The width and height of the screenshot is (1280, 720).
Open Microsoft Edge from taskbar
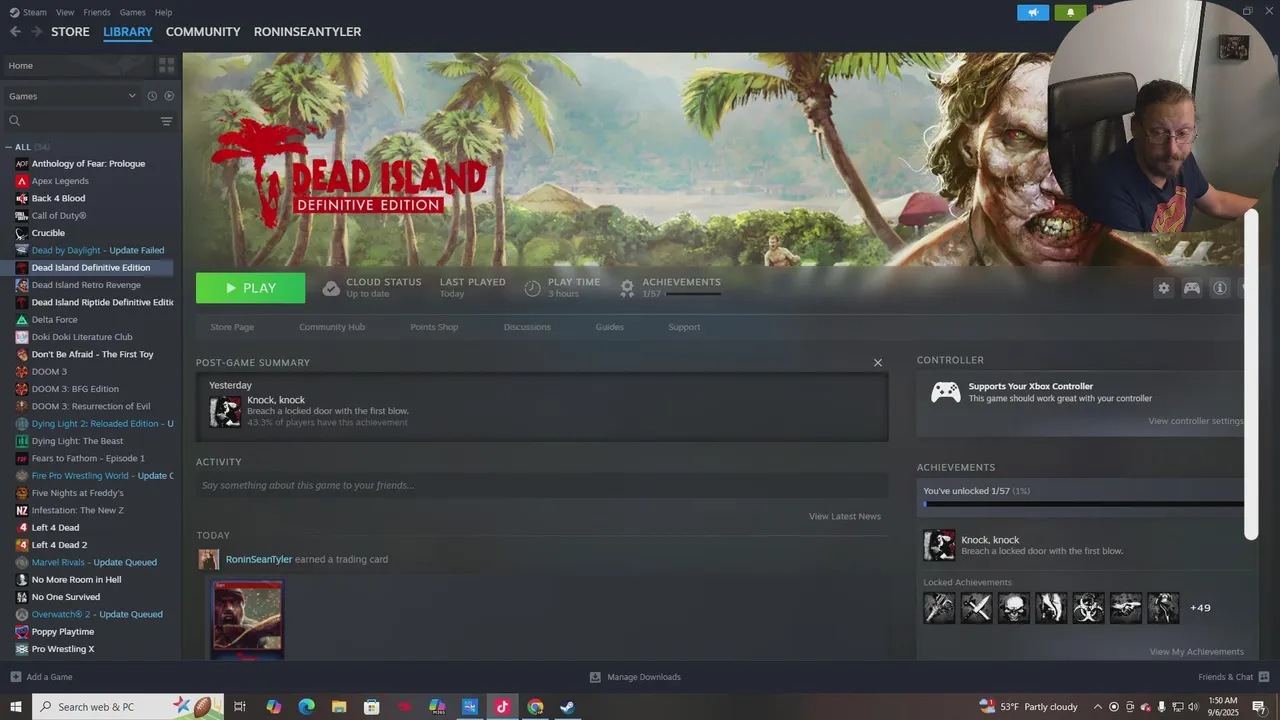[306, 707]
